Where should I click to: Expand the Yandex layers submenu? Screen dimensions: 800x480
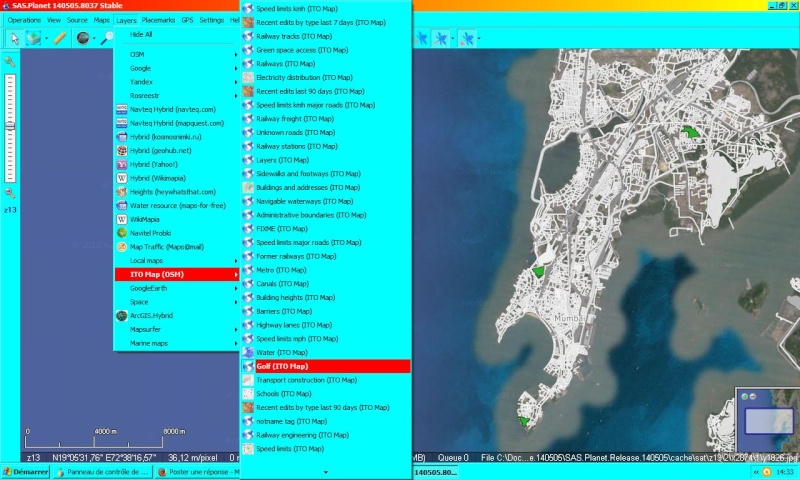[177, 82]
